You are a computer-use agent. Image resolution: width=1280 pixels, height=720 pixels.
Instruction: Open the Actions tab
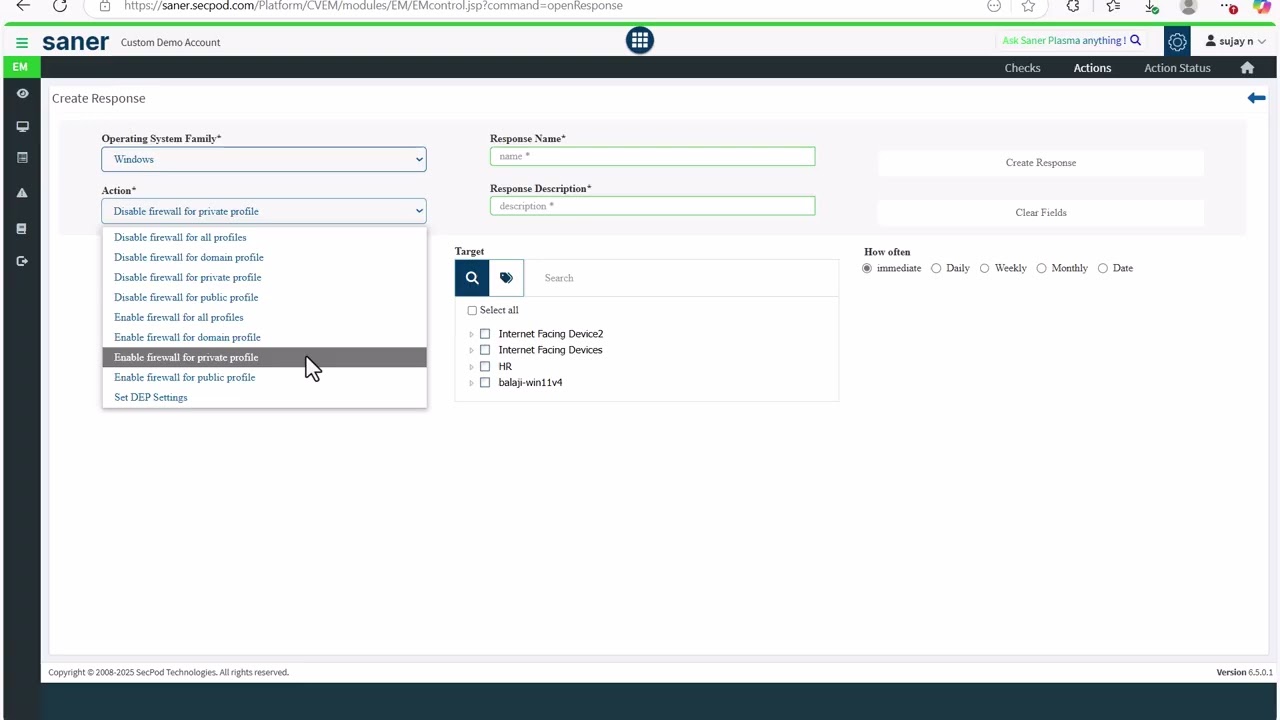pyautogui.click(x=1092, y=68)
